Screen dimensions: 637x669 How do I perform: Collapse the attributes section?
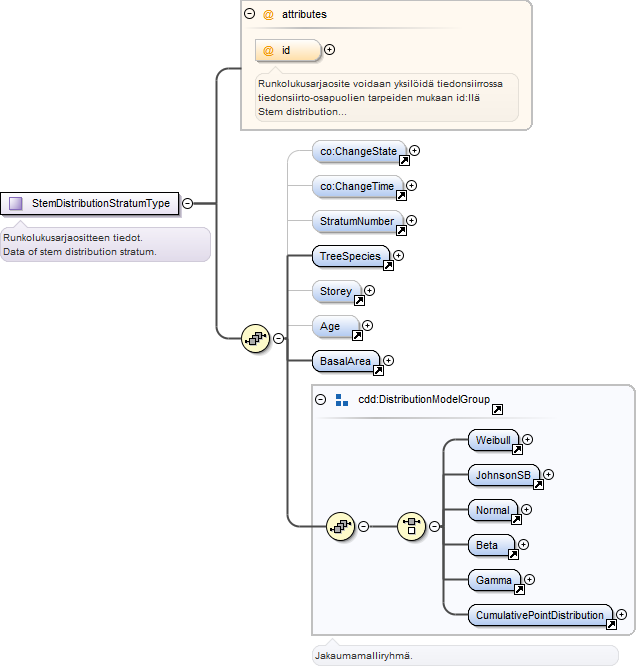pos(249,14)
